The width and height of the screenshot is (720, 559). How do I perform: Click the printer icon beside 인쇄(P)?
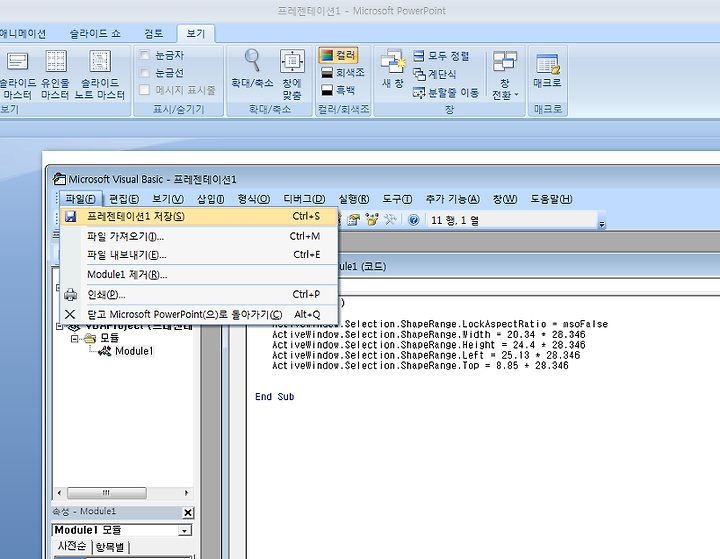click(x=70, y=294)
